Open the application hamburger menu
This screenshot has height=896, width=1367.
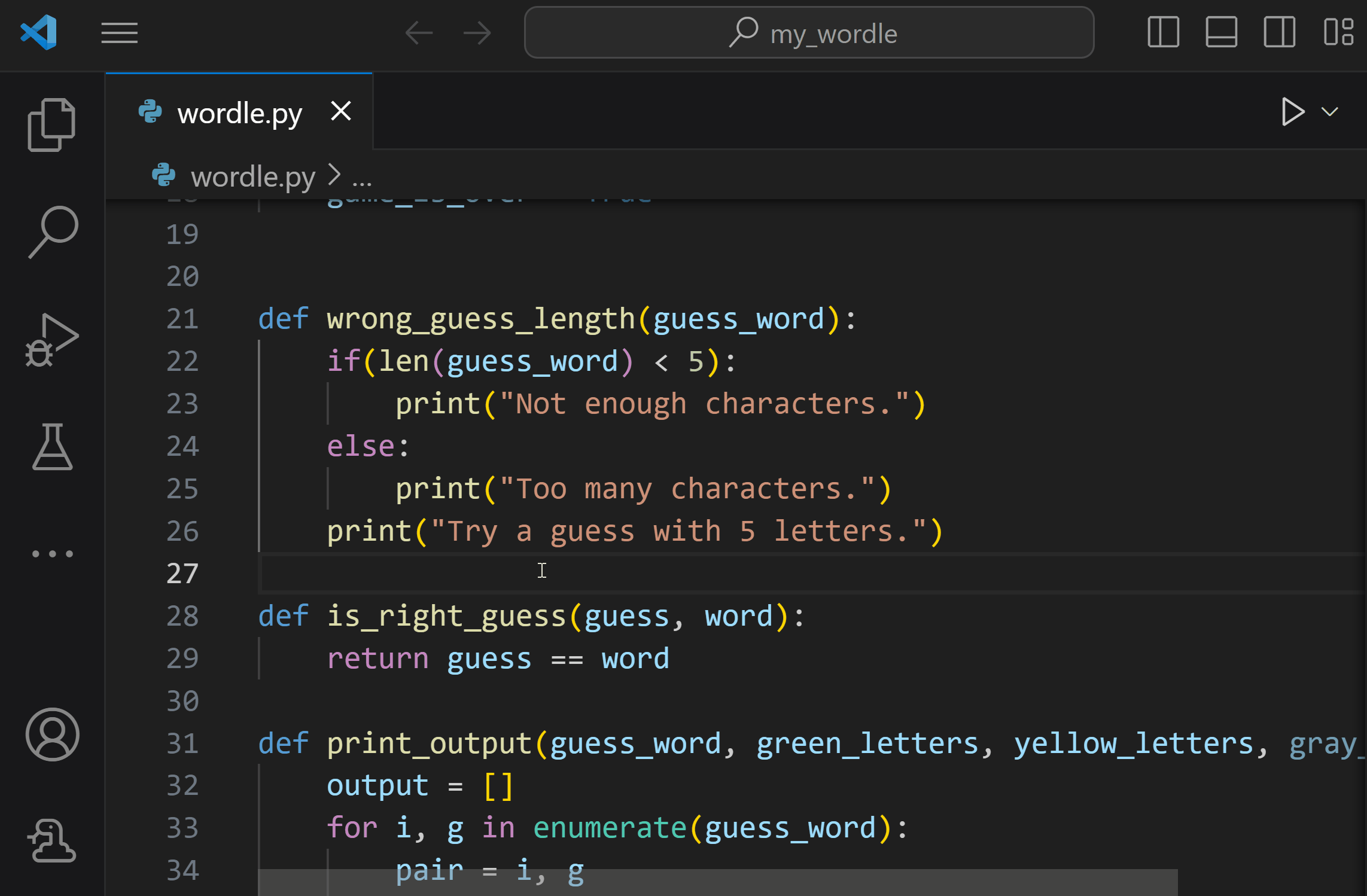click(118, 33)
